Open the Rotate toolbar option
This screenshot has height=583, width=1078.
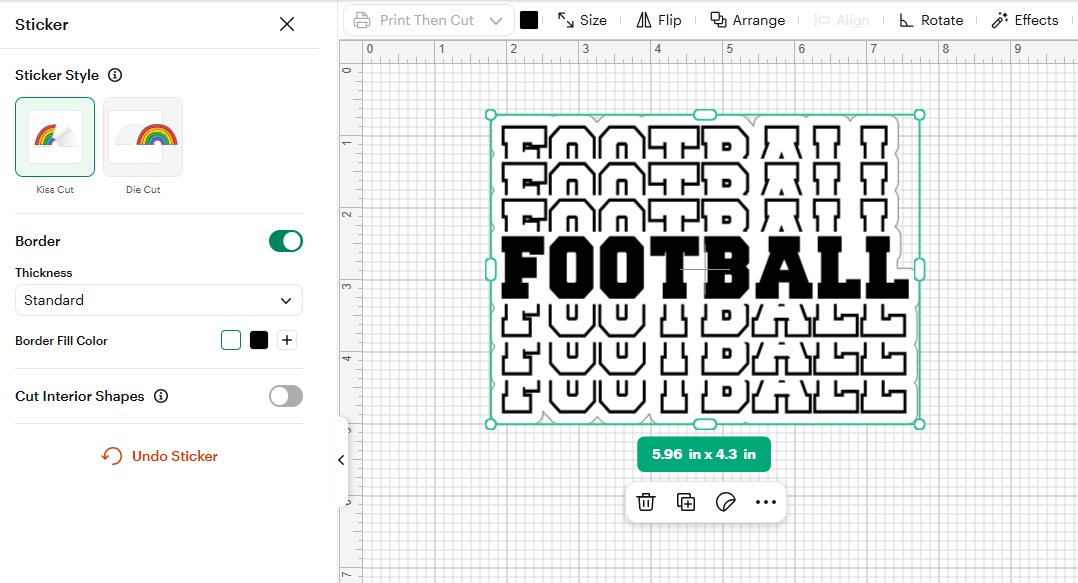pyautogui.click(x=932, y=20)
